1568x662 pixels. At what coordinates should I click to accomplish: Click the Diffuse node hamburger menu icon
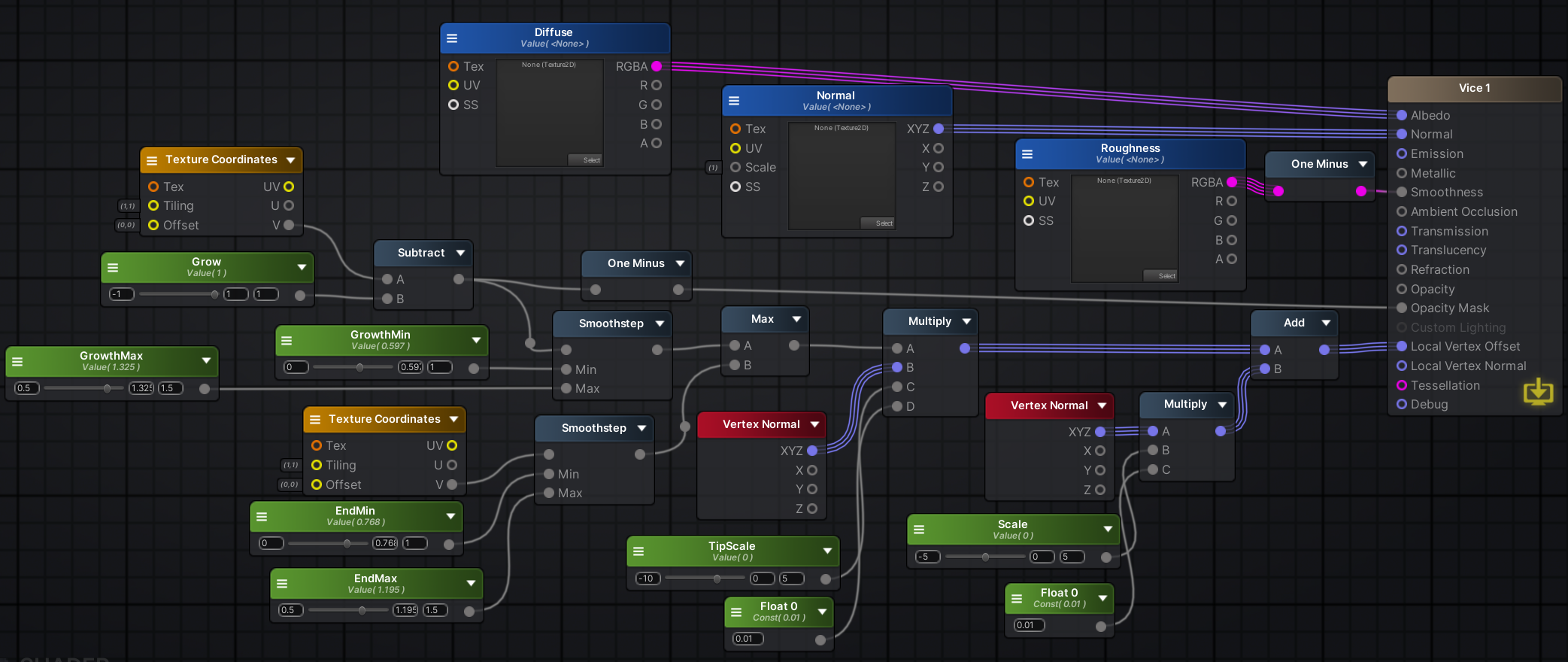click(x=452, y=38)
